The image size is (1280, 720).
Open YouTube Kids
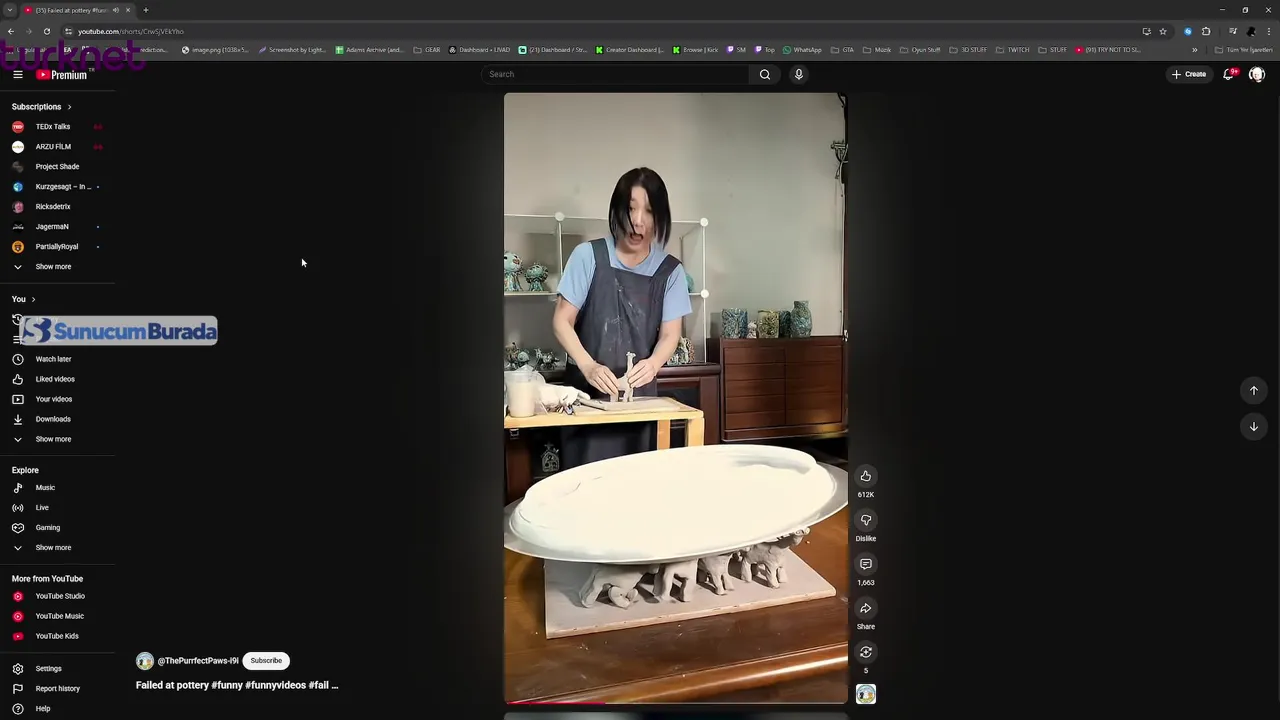click(57, 636)
